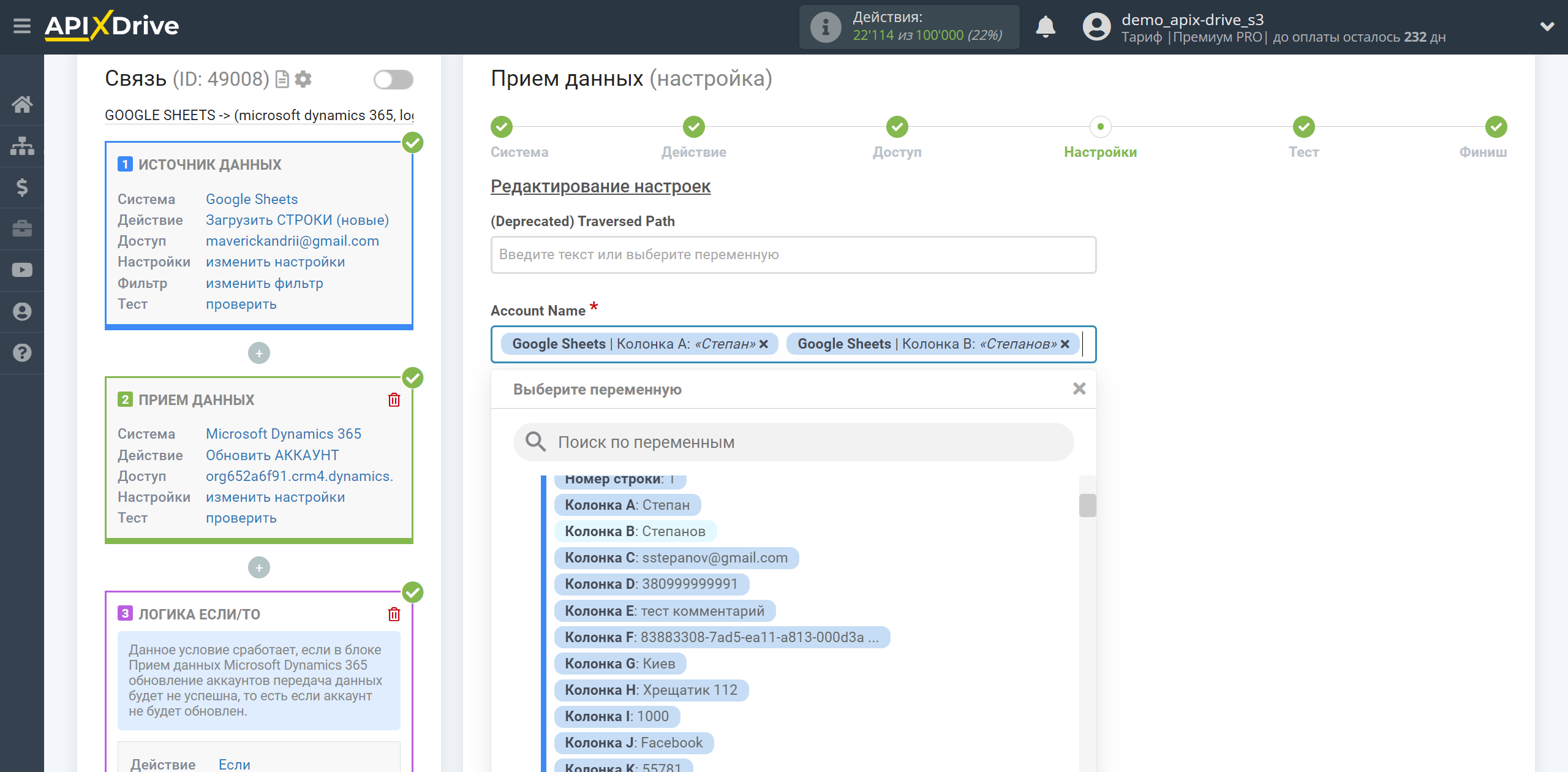Click the variable list scrollbar thumb
The width and height of the screenshot is (1568, 772).
[x=1087, y=505]
